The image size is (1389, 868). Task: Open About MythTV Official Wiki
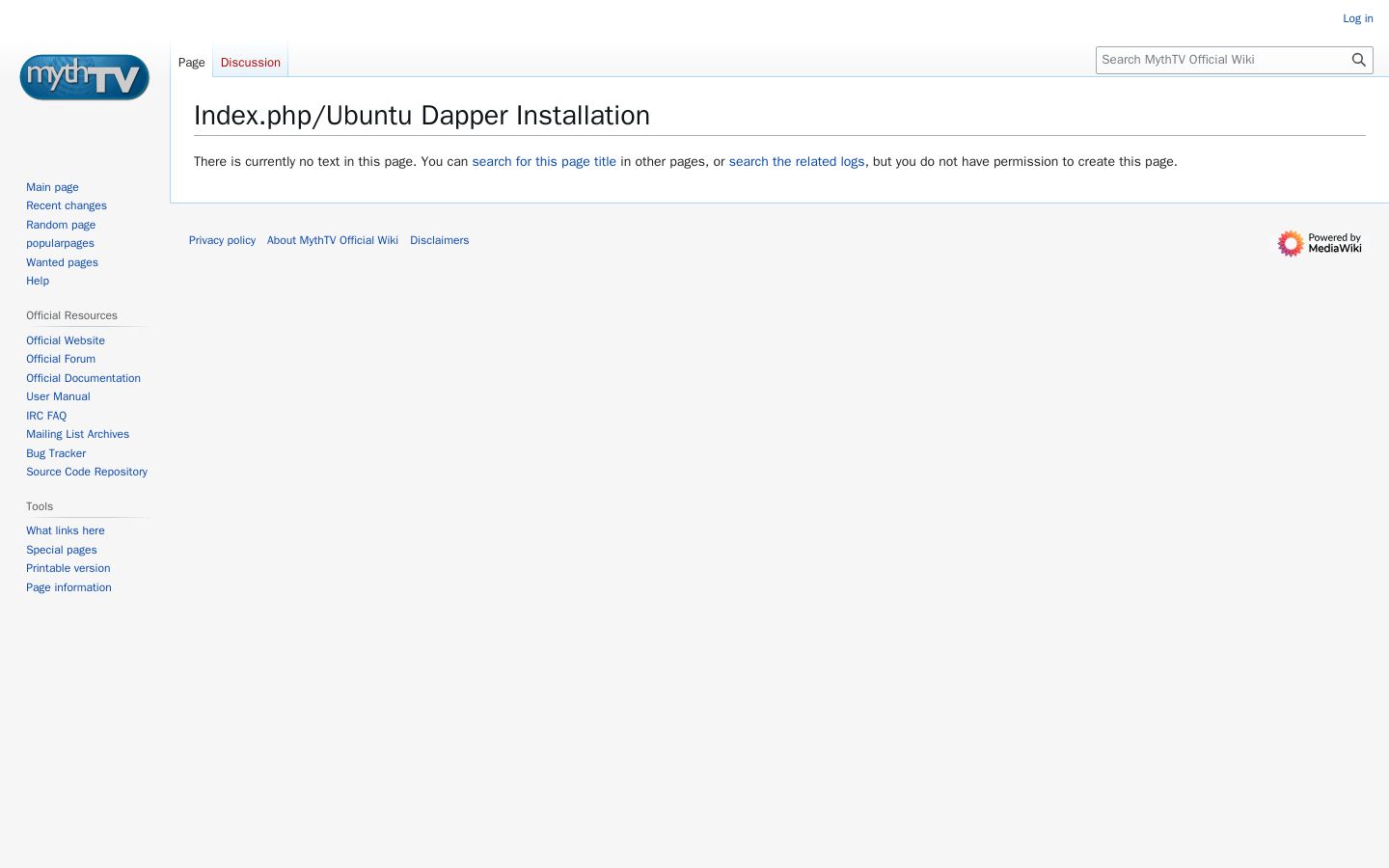click(x=333, y=240)
